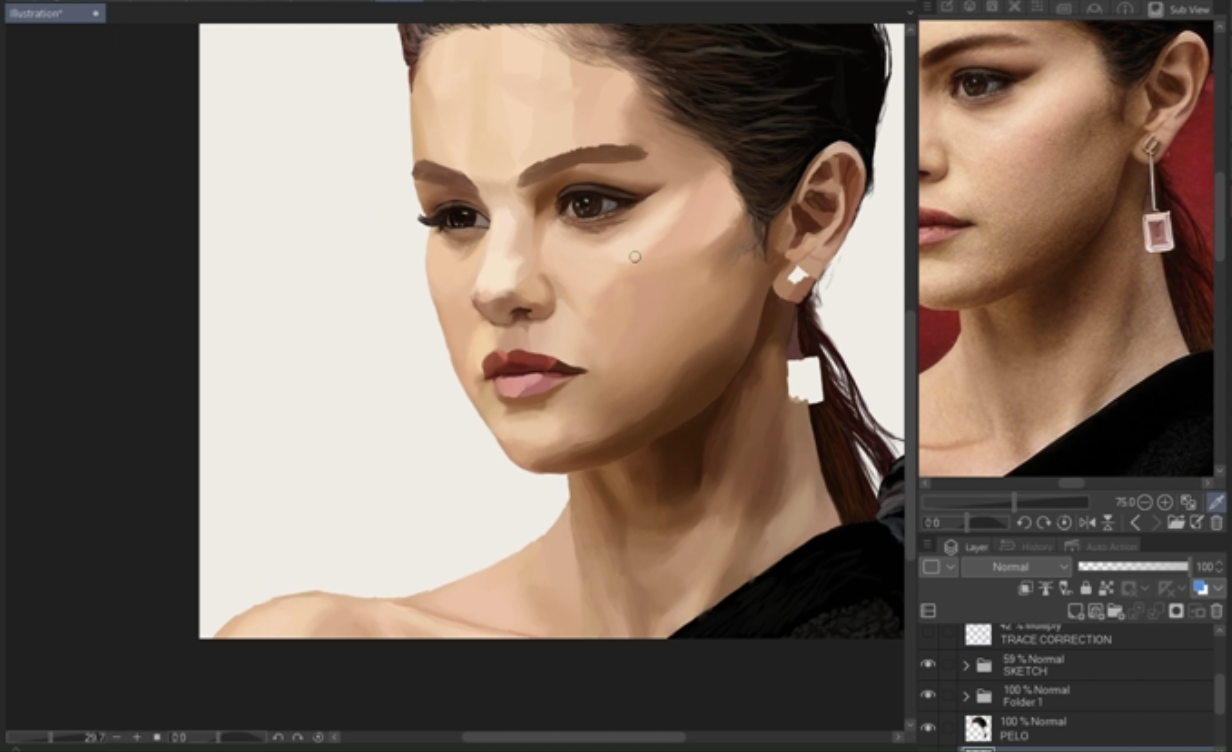Screen dimensions: 1232x752
Task: Click the layer opacity stepper at 100
Action: click(1219, 567)
